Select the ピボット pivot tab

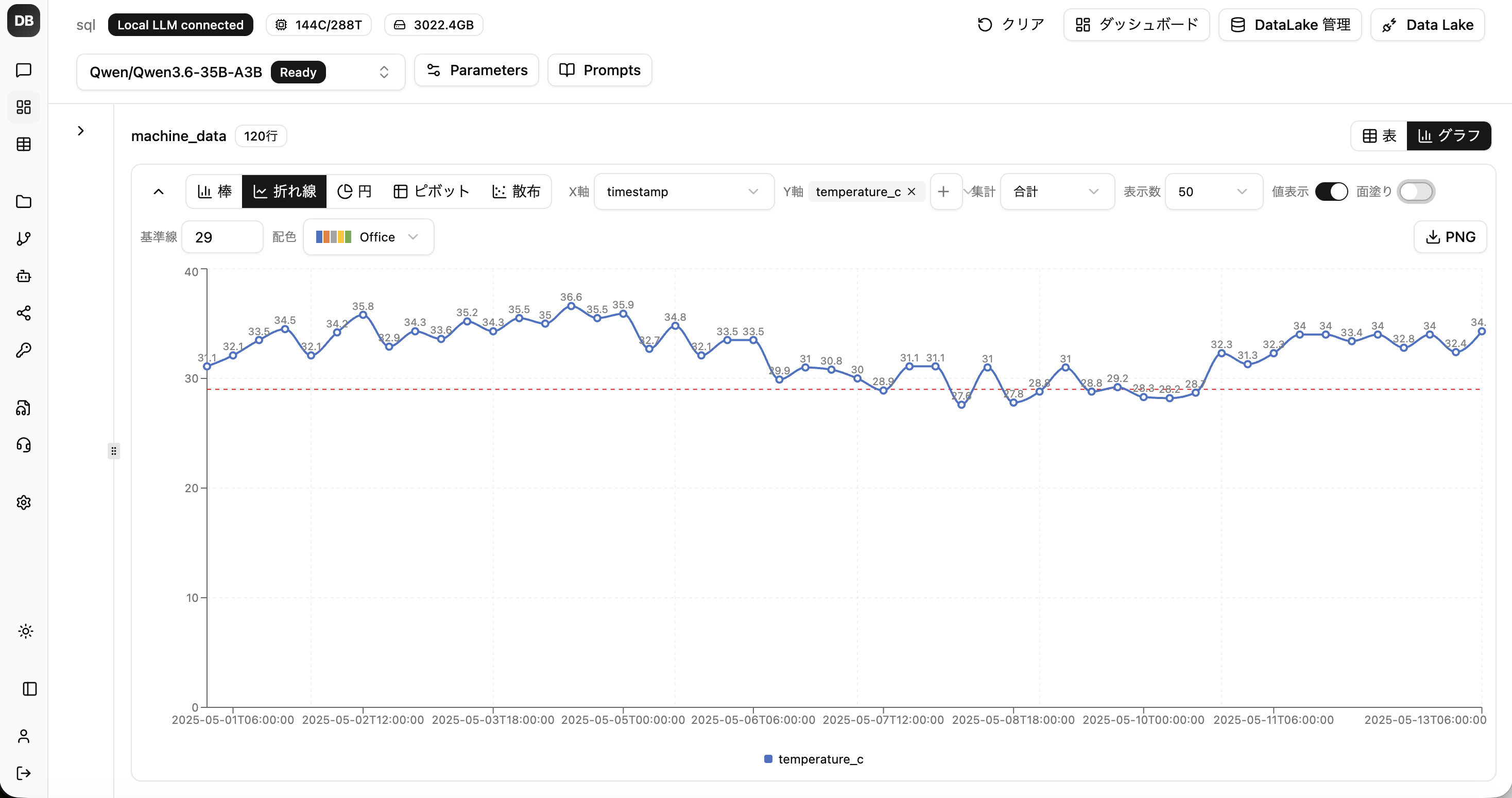pyautogui.click(x=432, y=192)
